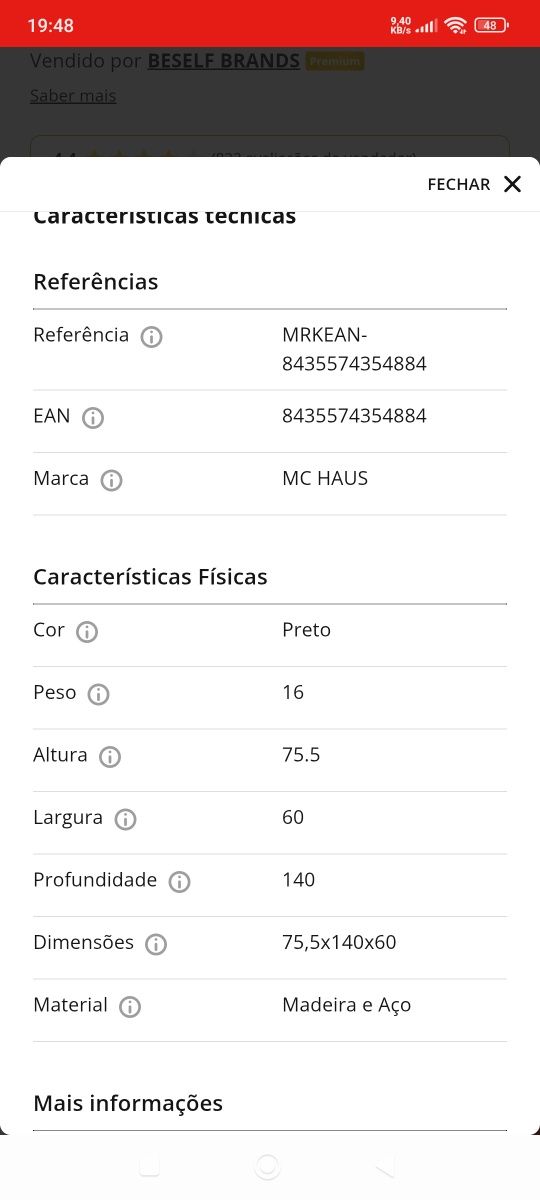
Task: Tap the Largura info icon
Action: [x=125, y=819]
